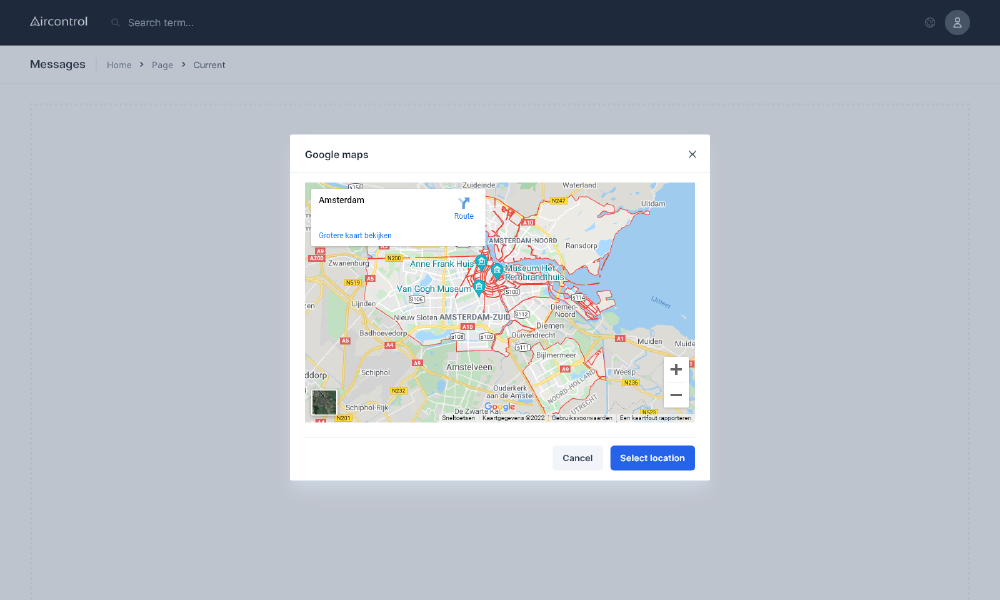Select the Van Gogh Museum marker pin
The image size is (1000, 600).
(479, 288)
